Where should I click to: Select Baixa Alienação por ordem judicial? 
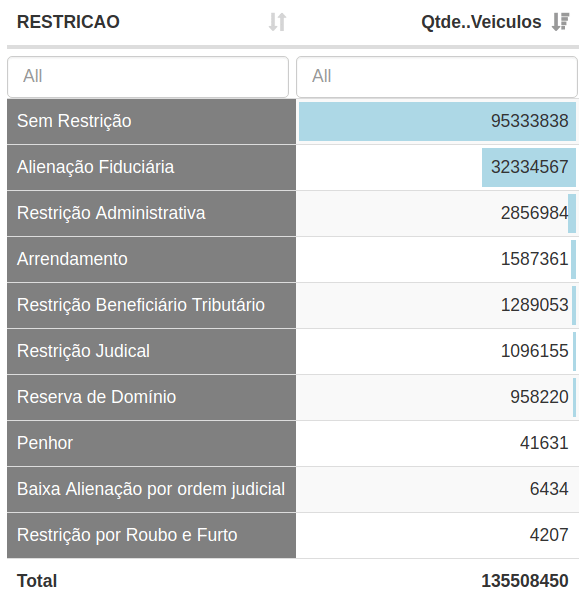[152, 489]
